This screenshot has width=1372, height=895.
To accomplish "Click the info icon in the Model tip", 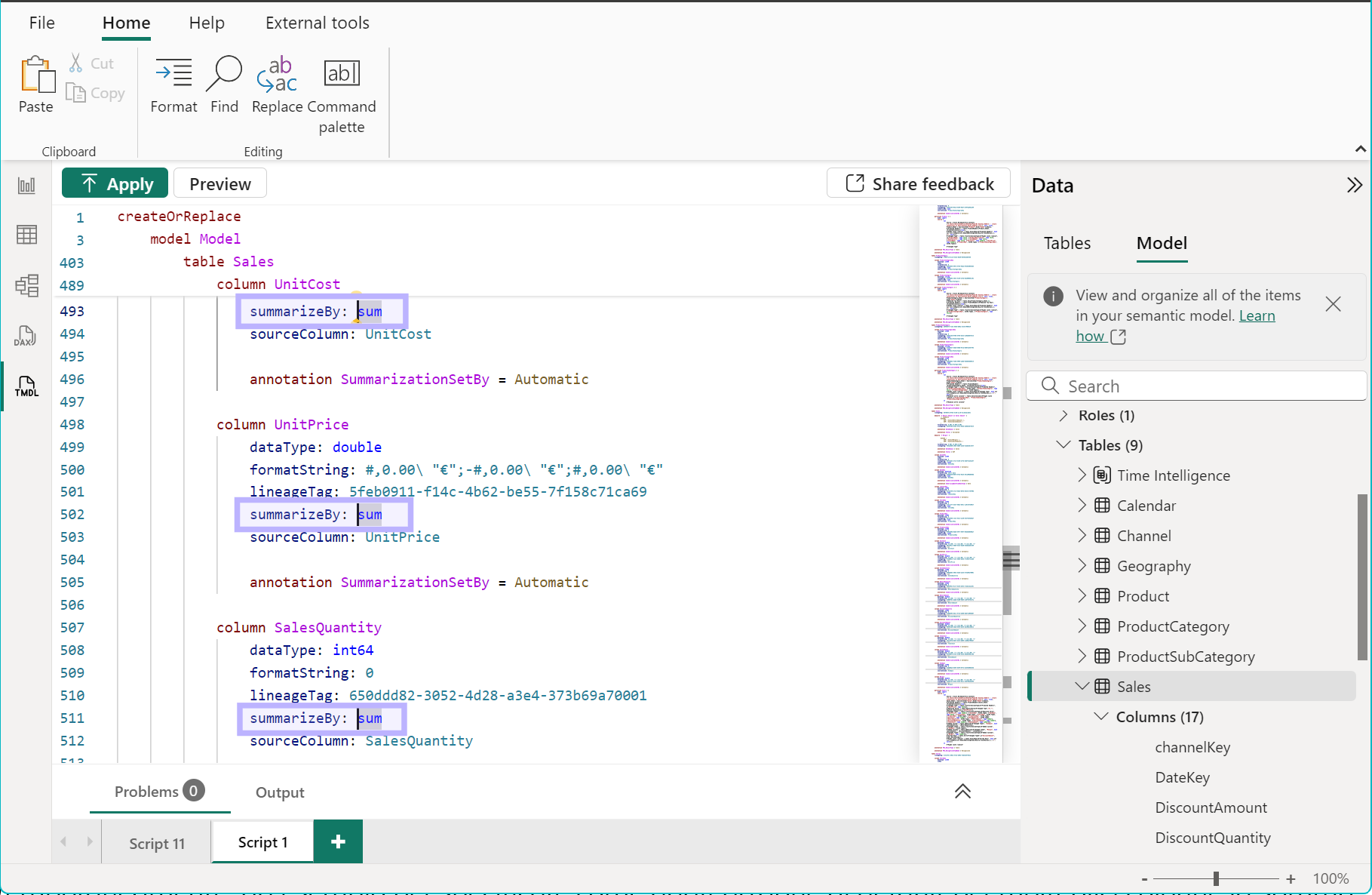I will tap(1053, 296).
